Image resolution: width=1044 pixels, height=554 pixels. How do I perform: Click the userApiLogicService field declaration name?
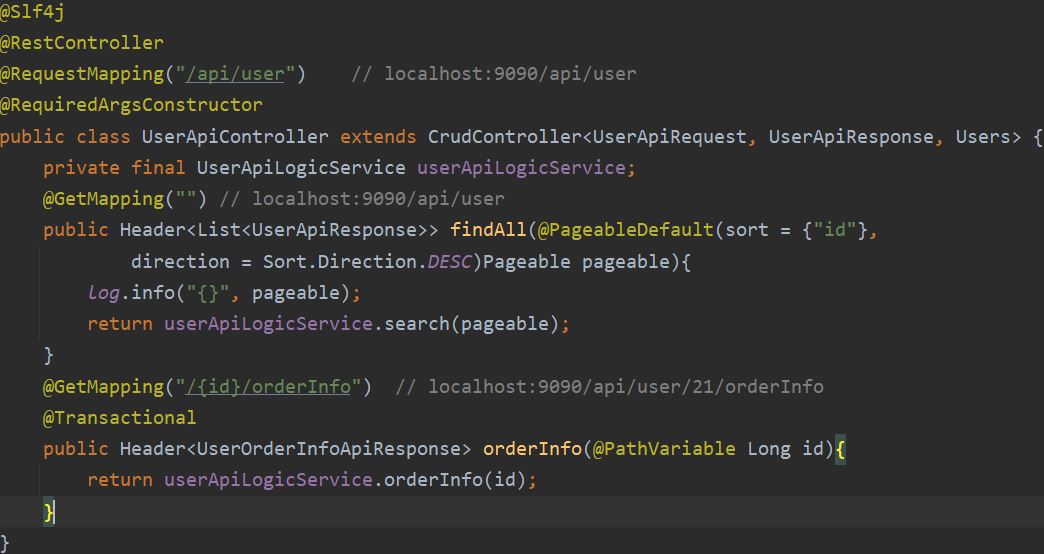[521, 167]
